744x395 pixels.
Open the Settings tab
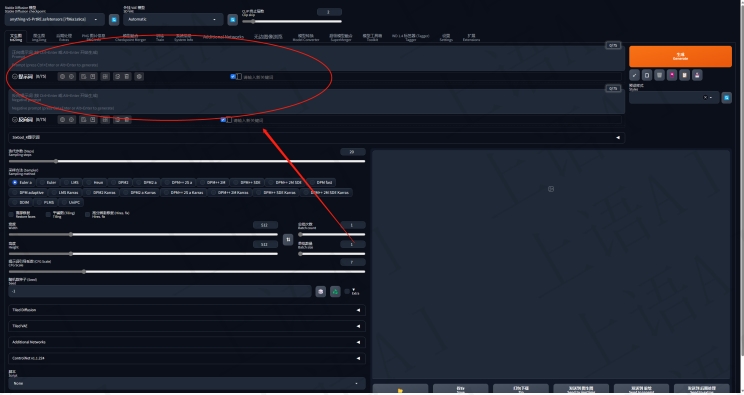(x=446, y=38)
